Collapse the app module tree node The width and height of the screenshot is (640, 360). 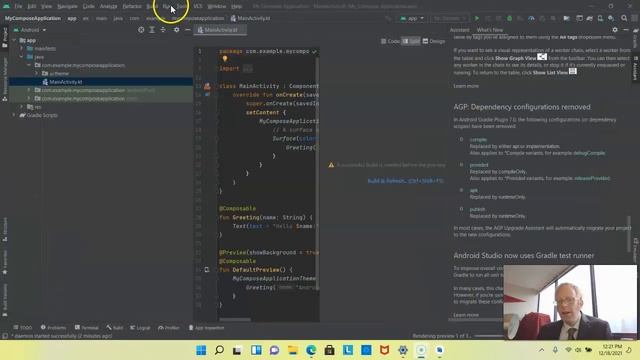tap(15, 40)
